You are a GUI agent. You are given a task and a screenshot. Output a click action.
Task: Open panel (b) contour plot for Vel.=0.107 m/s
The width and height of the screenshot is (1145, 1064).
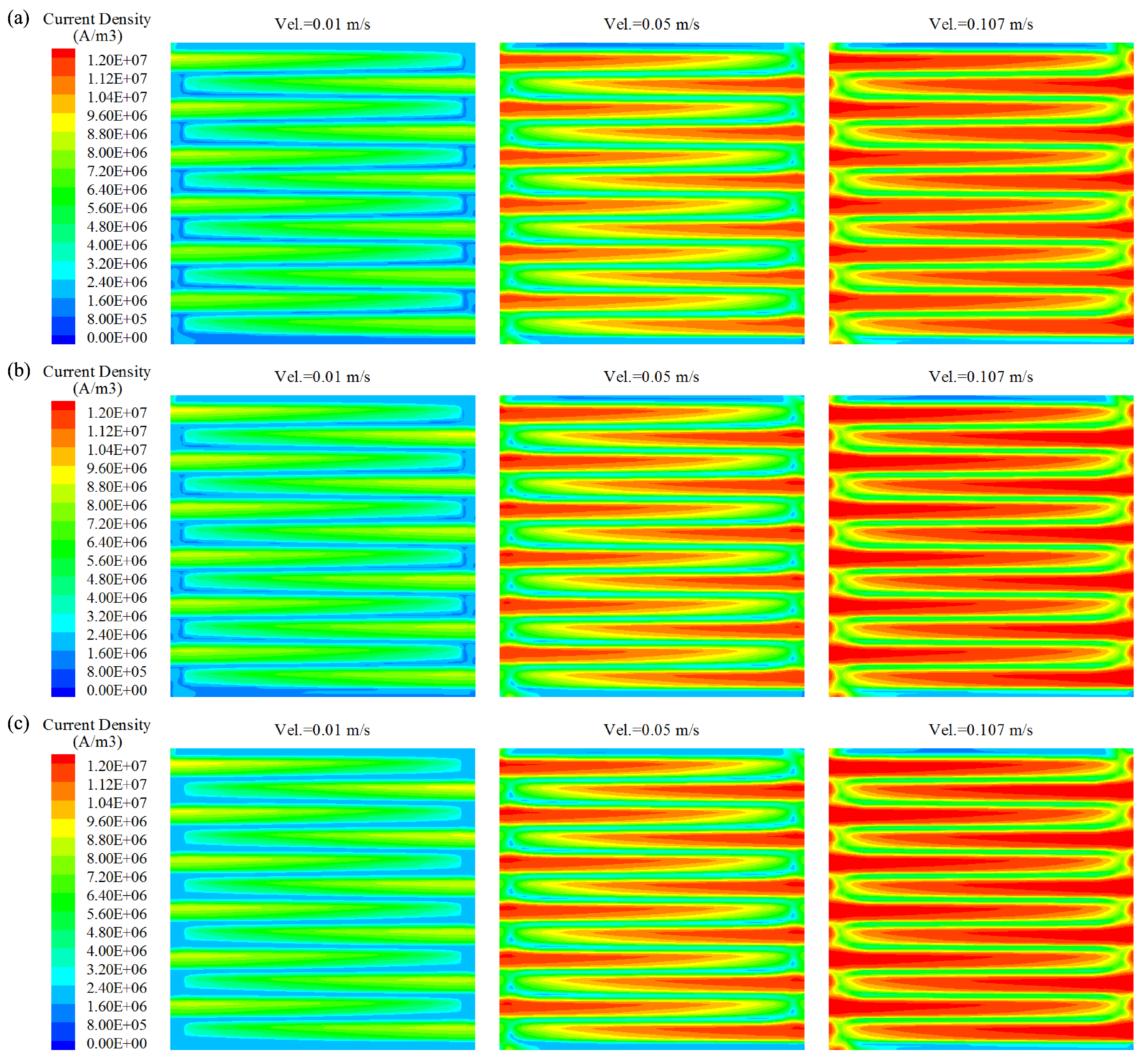981,546
